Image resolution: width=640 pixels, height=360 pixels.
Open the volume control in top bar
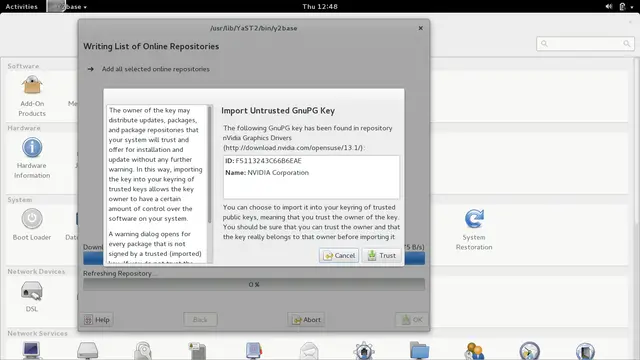[609, 7]
